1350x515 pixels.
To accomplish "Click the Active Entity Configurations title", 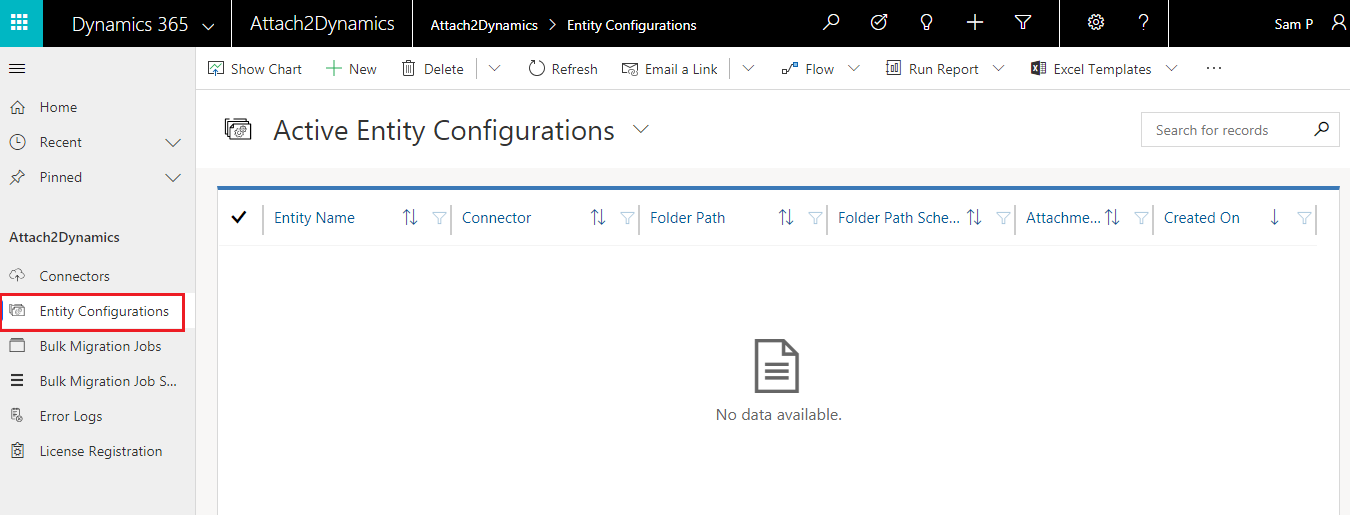I will click(444, 130).
